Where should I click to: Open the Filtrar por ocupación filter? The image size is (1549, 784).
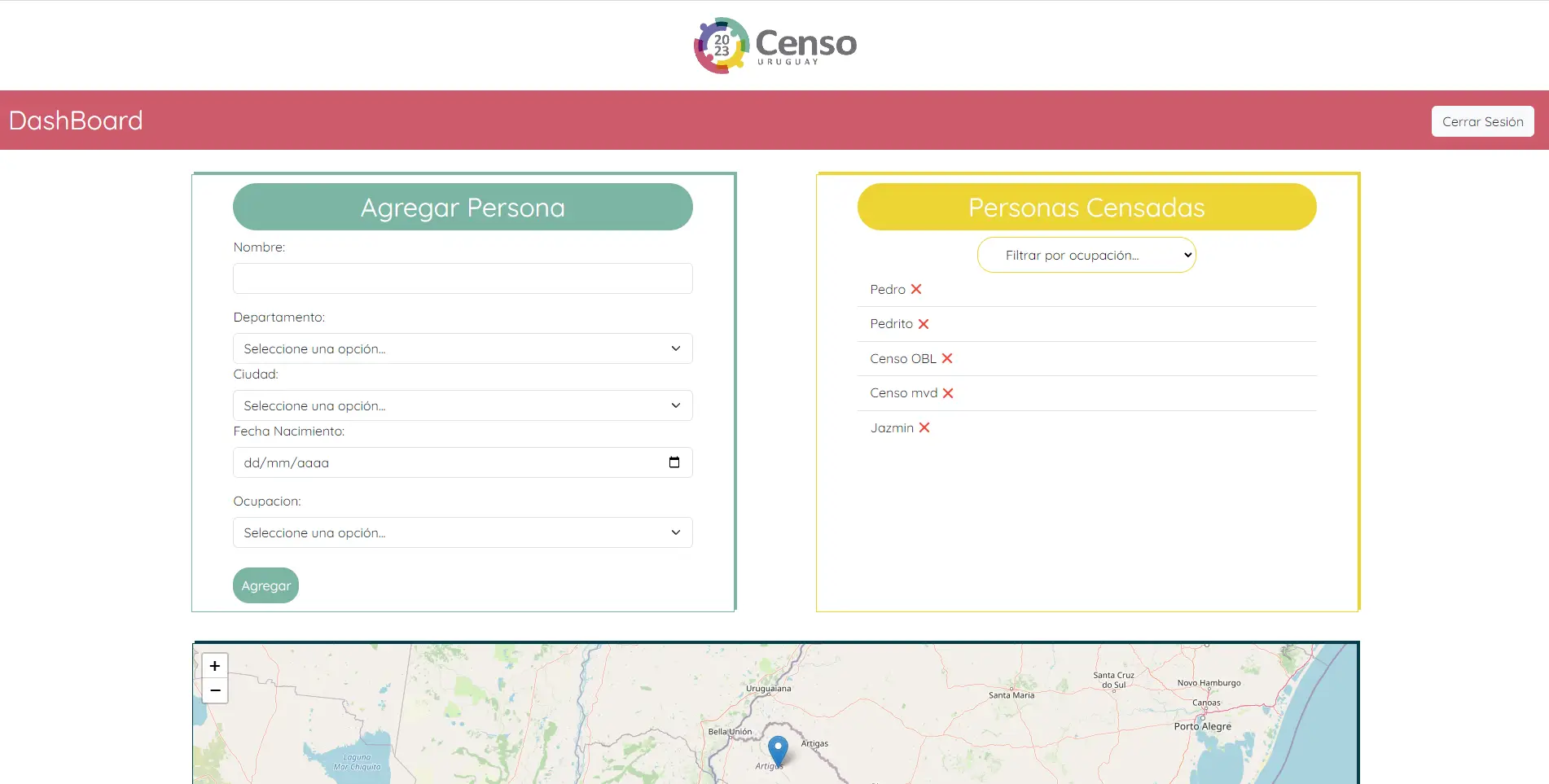pos(1086,255)
